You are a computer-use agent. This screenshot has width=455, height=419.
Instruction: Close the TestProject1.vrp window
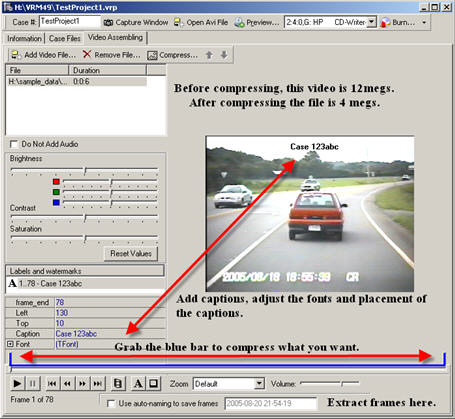pos(447,7)
